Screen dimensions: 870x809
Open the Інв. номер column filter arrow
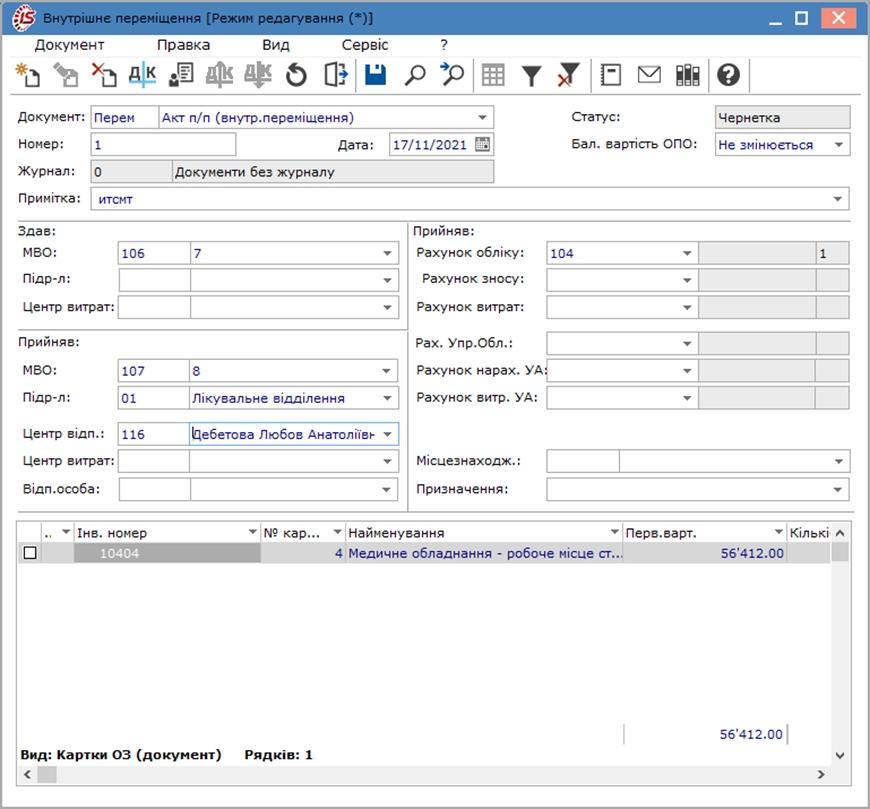(252, 532)
